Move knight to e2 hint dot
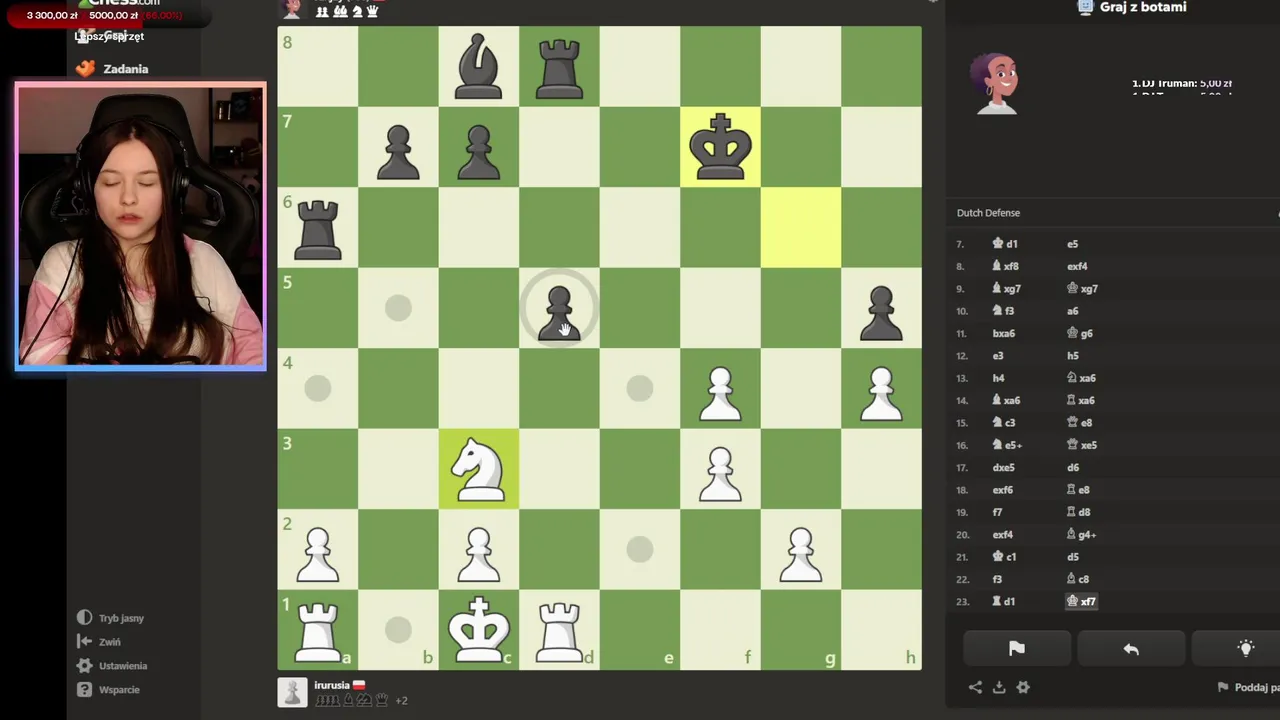Viewport: 1280px width, 720px height. [x=640, y=549]
